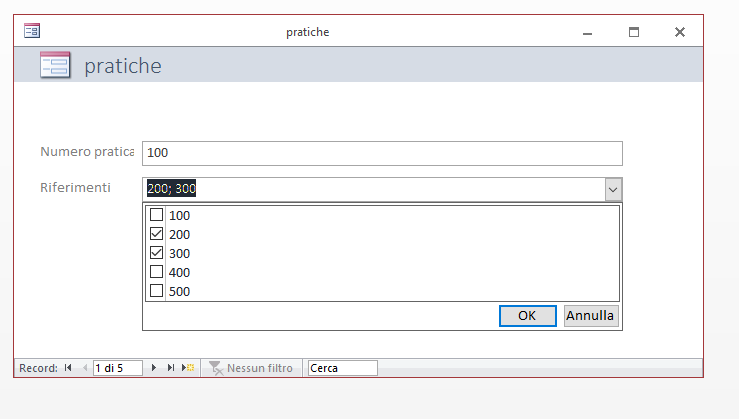Viewport: 739px width, 419px height.
Task: Enable the 400 checkbox in list
Action: (x=156, y=272)
